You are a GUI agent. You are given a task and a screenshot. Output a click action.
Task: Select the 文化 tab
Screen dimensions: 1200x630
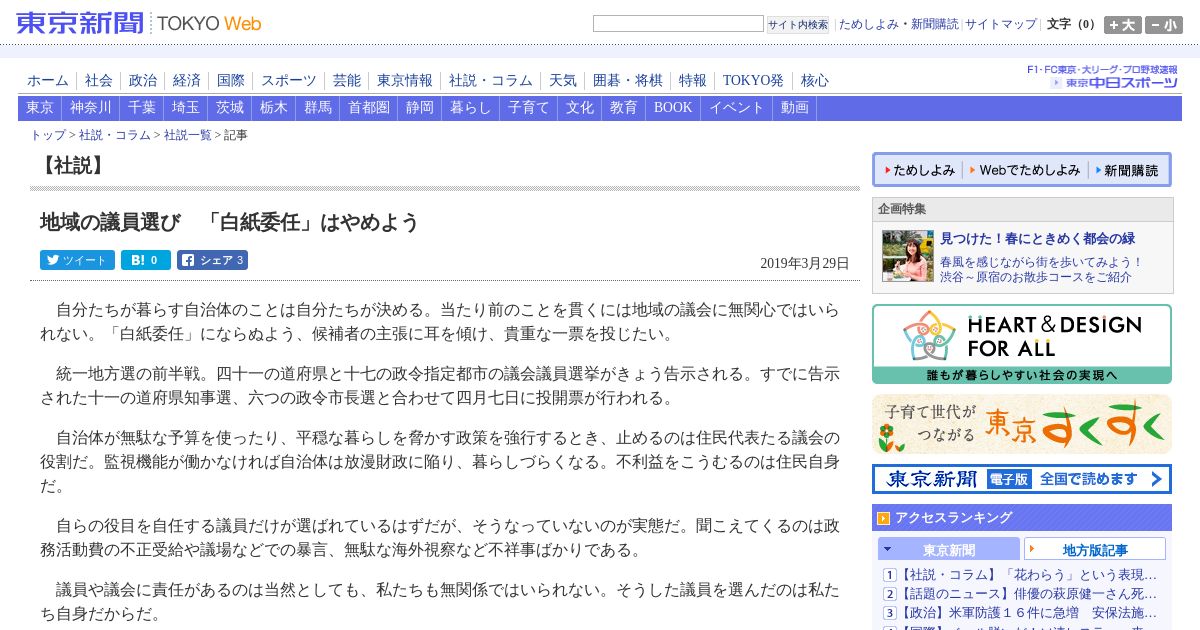pos(580,108)
